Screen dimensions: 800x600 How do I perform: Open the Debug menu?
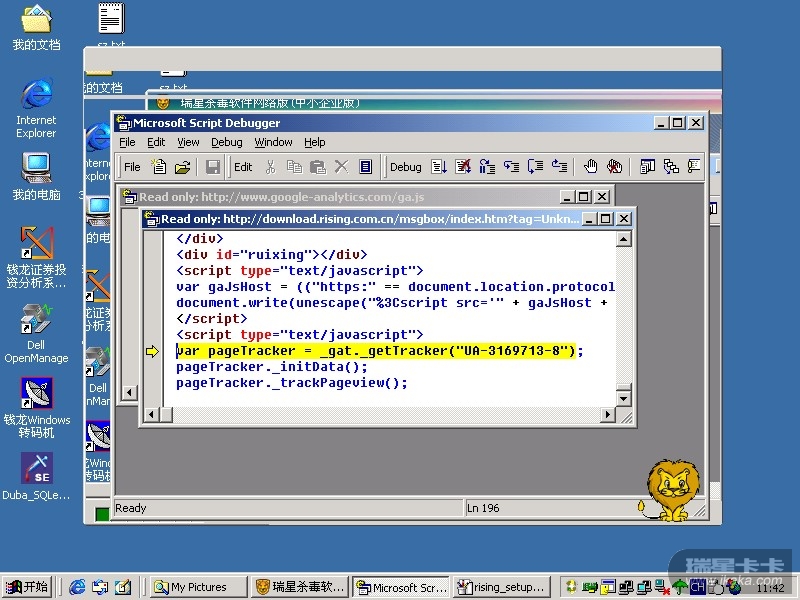227,142
